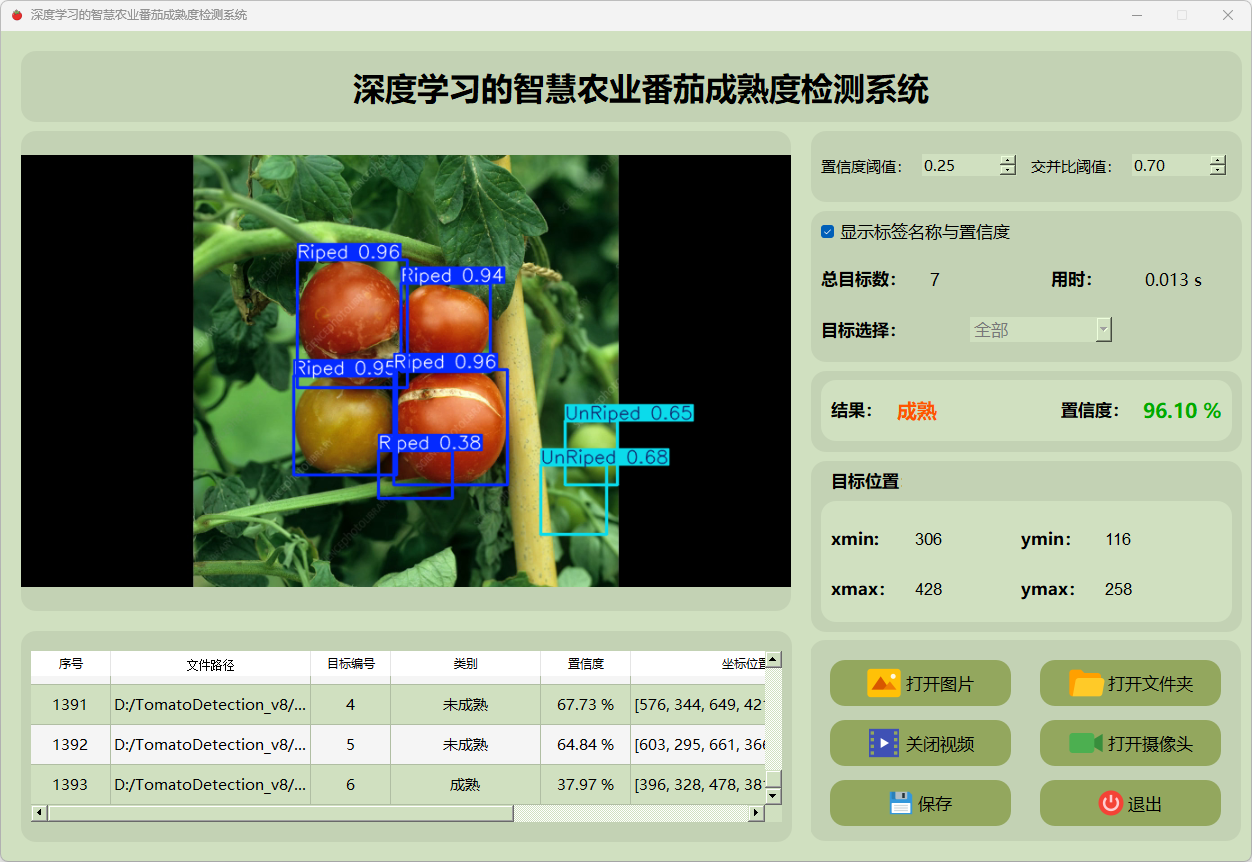Screen dimensions: 1252x862
Task: Click the picture icon on Open Image button
Action: [884, 683]
